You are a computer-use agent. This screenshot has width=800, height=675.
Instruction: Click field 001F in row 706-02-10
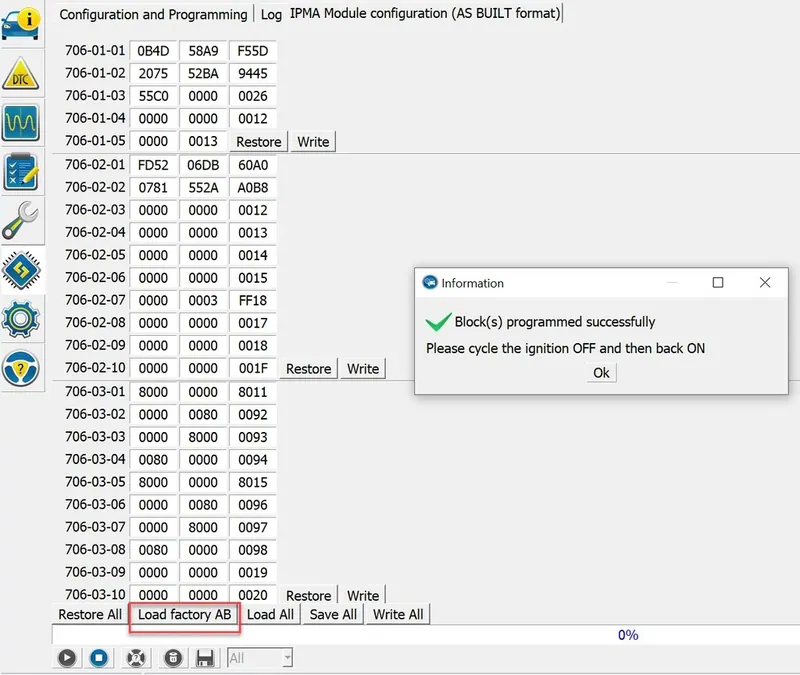click(253, 368)
